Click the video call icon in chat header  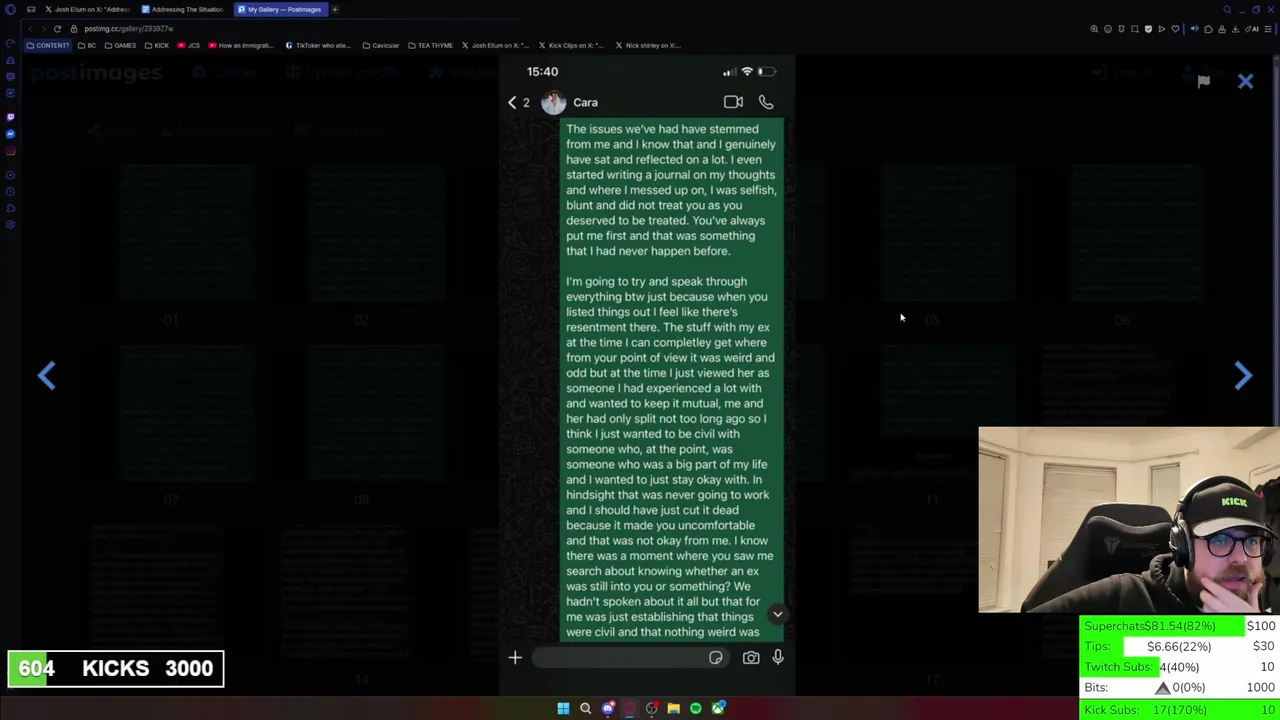point(733,102)
